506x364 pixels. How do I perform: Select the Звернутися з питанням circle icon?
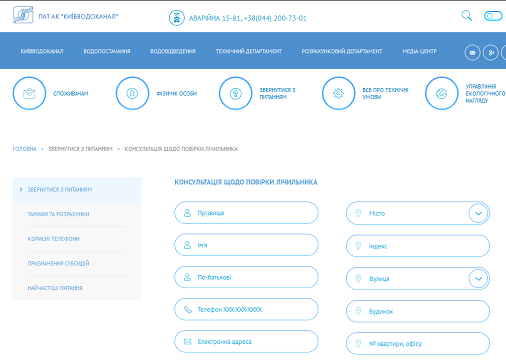click(235, 93)
